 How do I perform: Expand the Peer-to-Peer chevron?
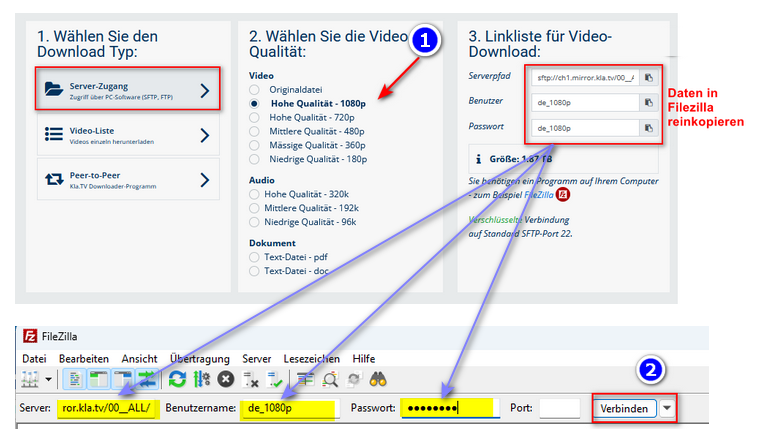pos(205,180)
